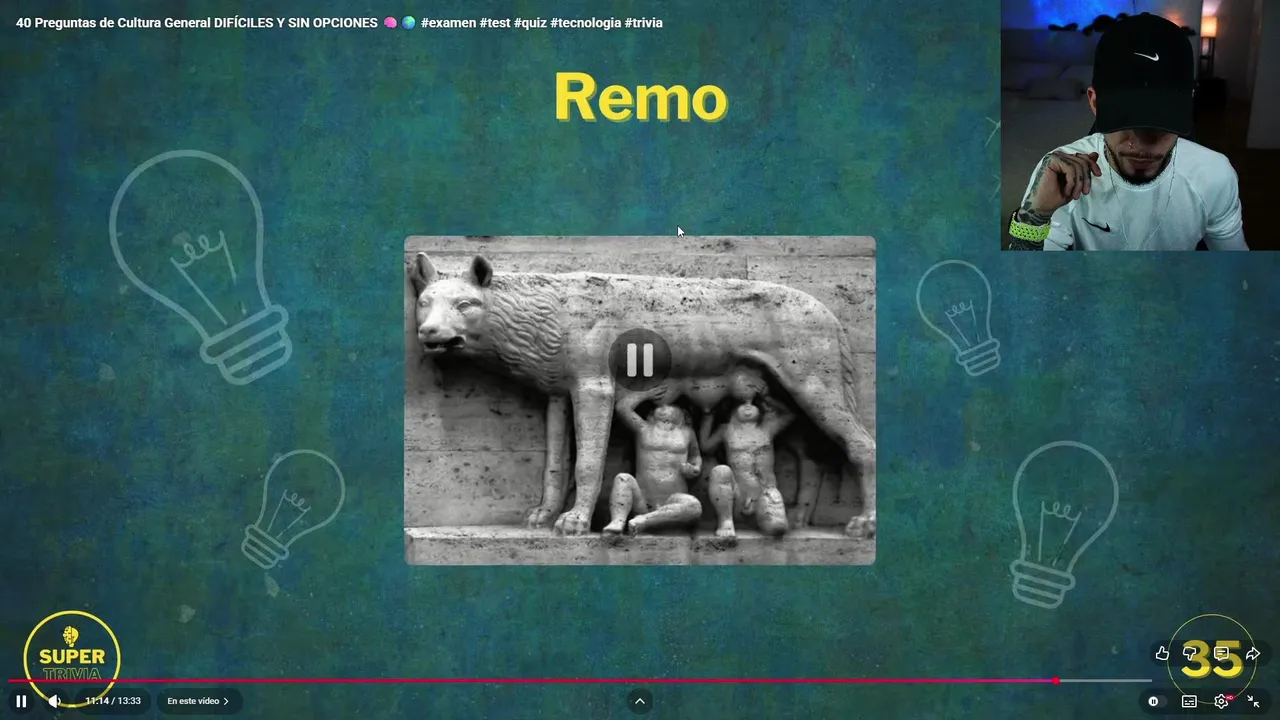Screen dimensions: 1280x720
Task: Mute the video with the speaker icon
Action: (54, 701)
